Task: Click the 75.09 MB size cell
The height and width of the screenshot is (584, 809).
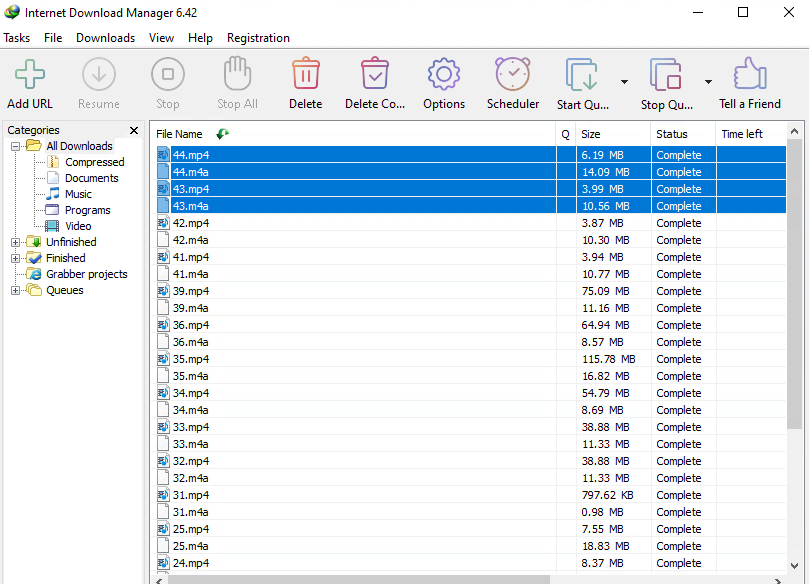Action: click(606, 291)
